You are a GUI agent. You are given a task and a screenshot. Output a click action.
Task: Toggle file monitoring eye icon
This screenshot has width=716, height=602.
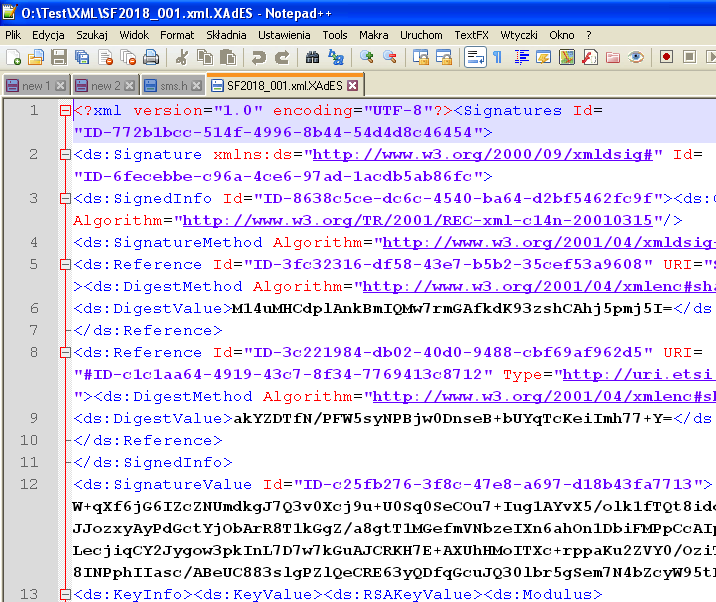[636, 58]
